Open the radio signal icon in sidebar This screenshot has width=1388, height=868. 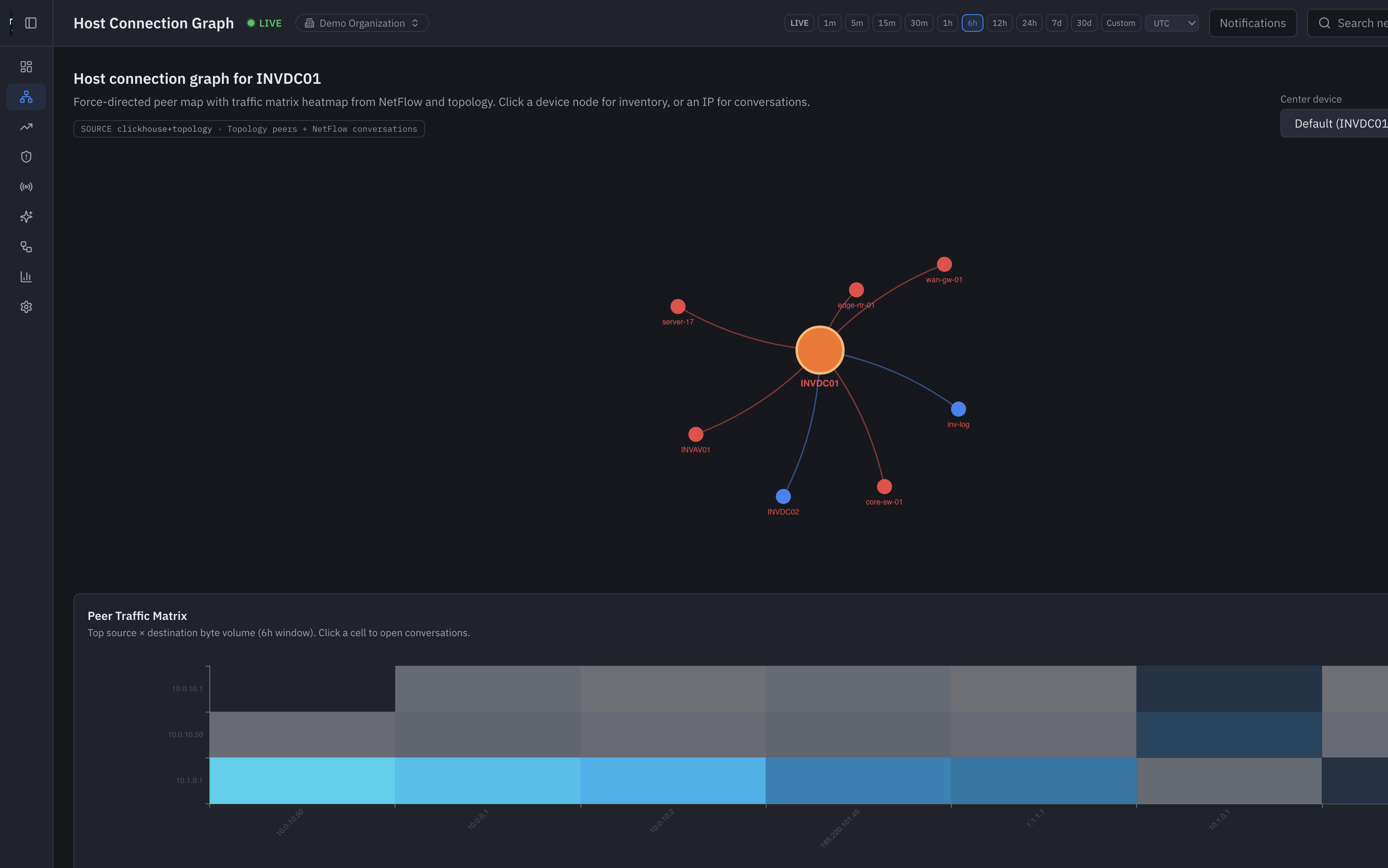click(x=26, y=187)
